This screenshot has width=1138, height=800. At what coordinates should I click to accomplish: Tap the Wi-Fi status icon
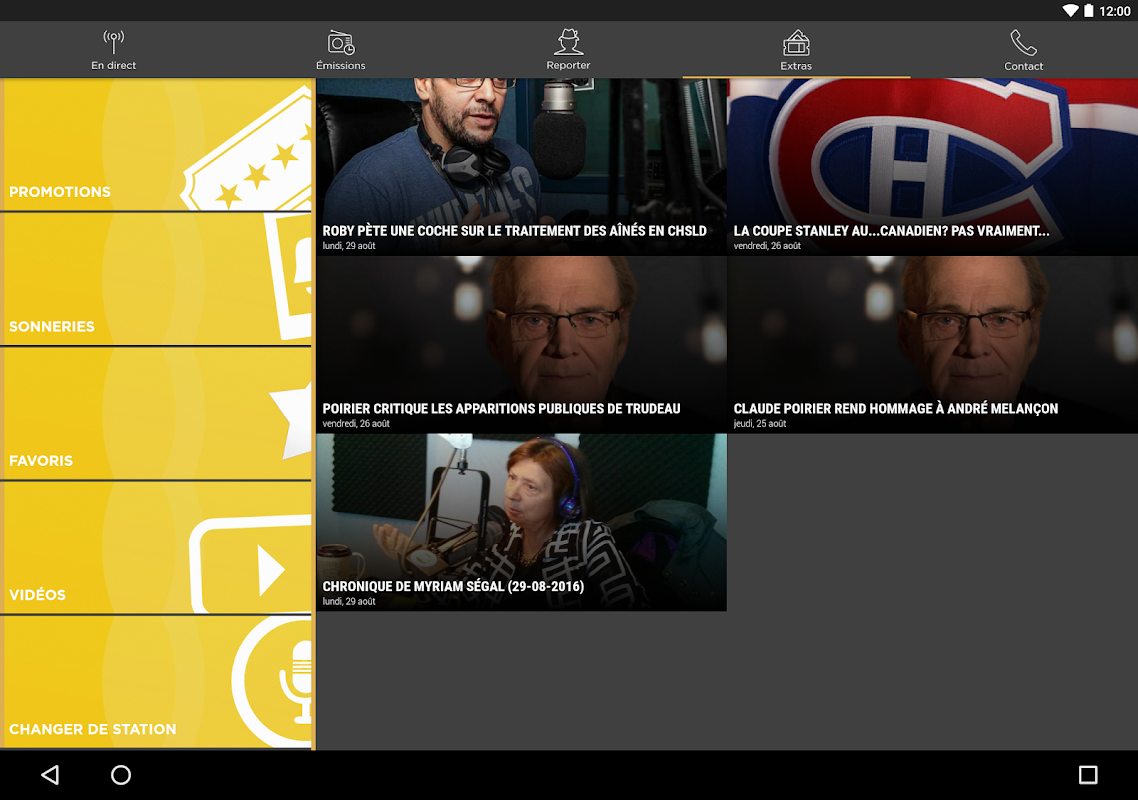[x=1071, y=10]
